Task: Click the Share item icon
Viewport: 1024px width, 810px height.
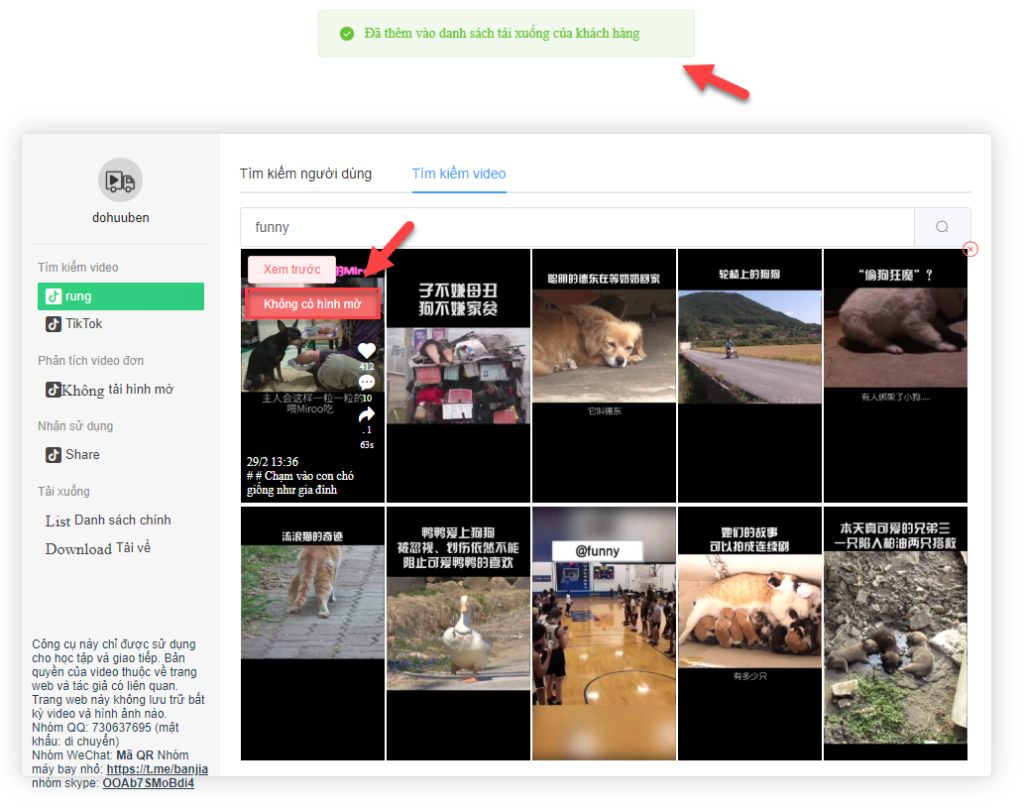Action: [x=54, y=455]
